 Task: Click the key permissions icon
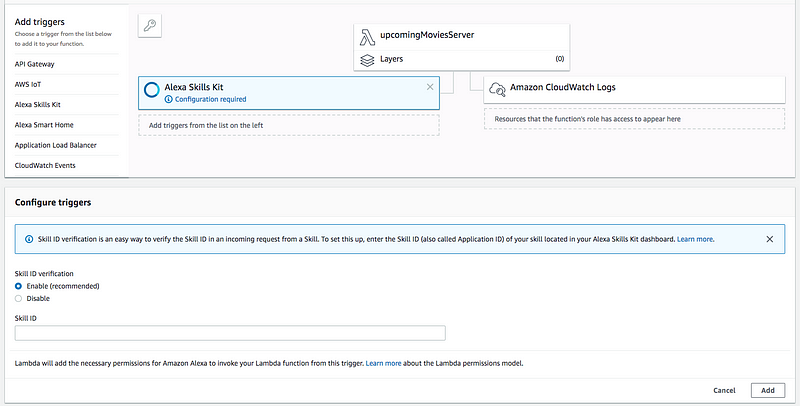click(150, 26)
